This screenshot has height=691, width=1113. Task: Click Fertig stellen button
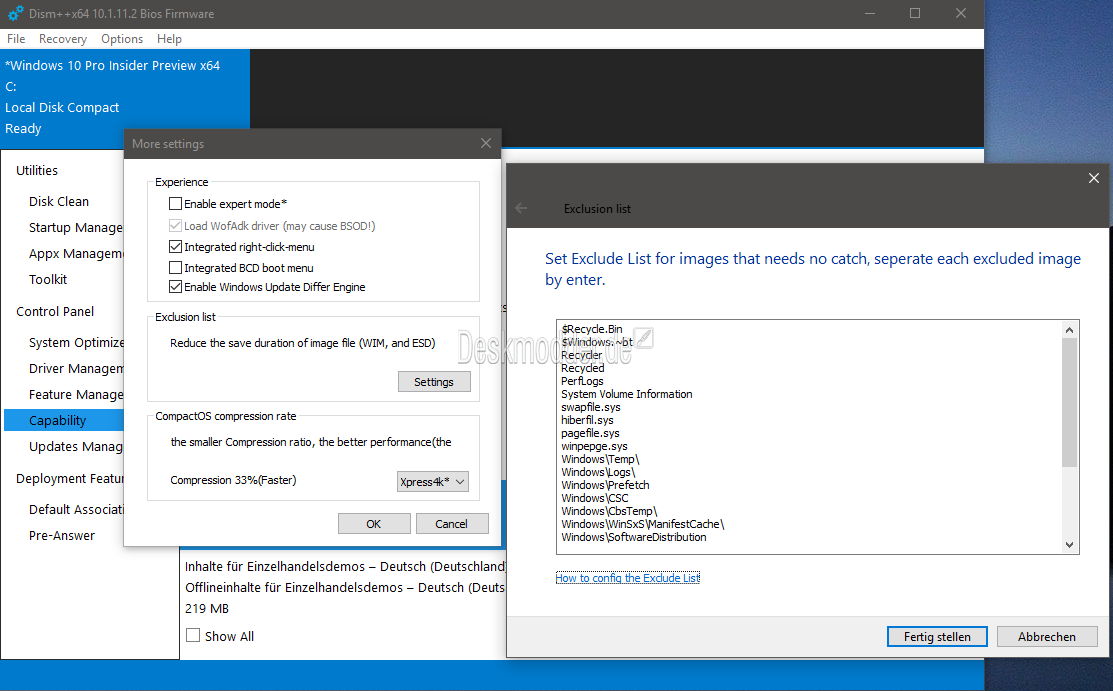[x=937, y=637]
